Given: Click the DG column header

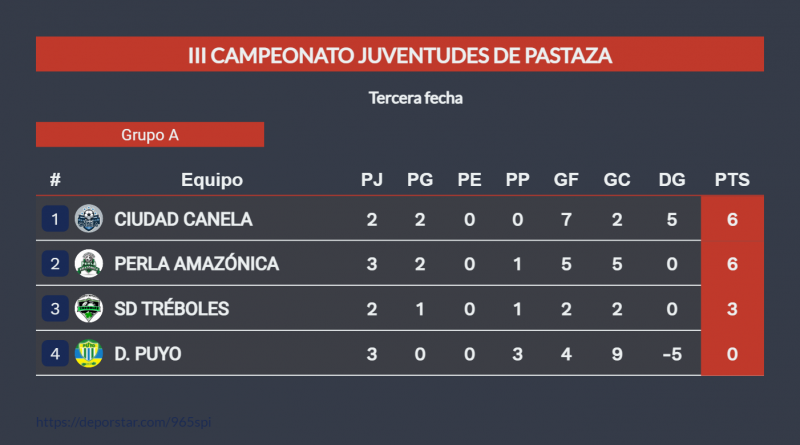Looking at the screenshot, I should click(x=672, y=180).
